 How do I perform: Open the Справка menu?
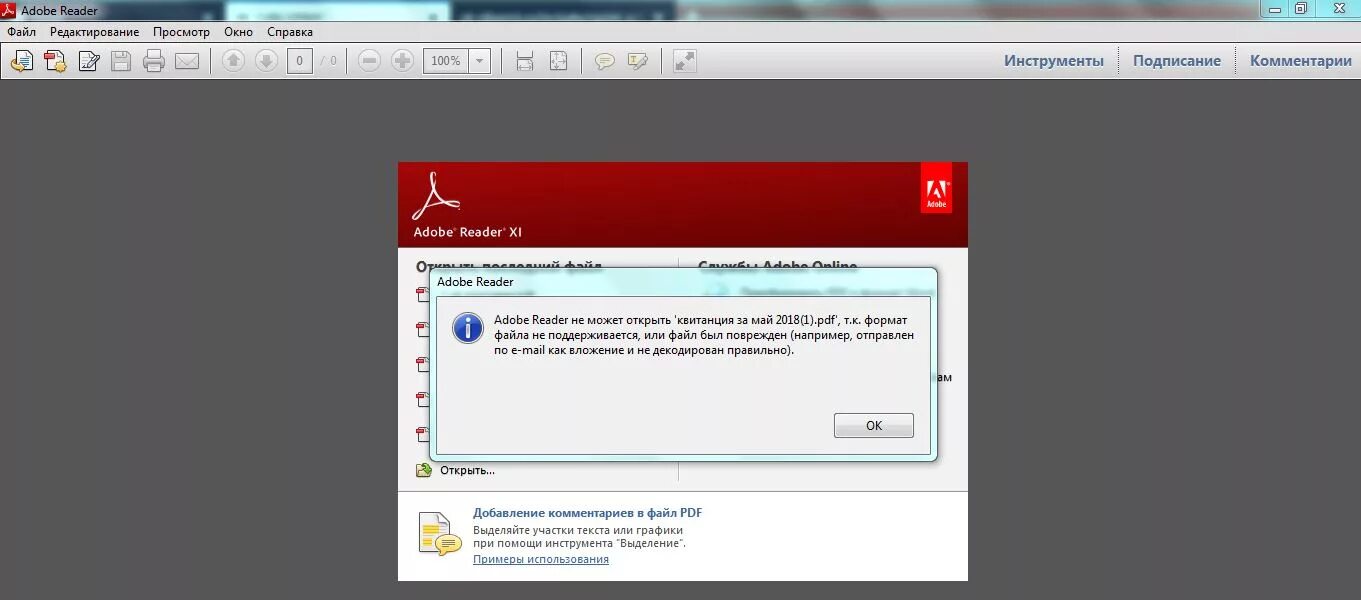click(290, 32)
